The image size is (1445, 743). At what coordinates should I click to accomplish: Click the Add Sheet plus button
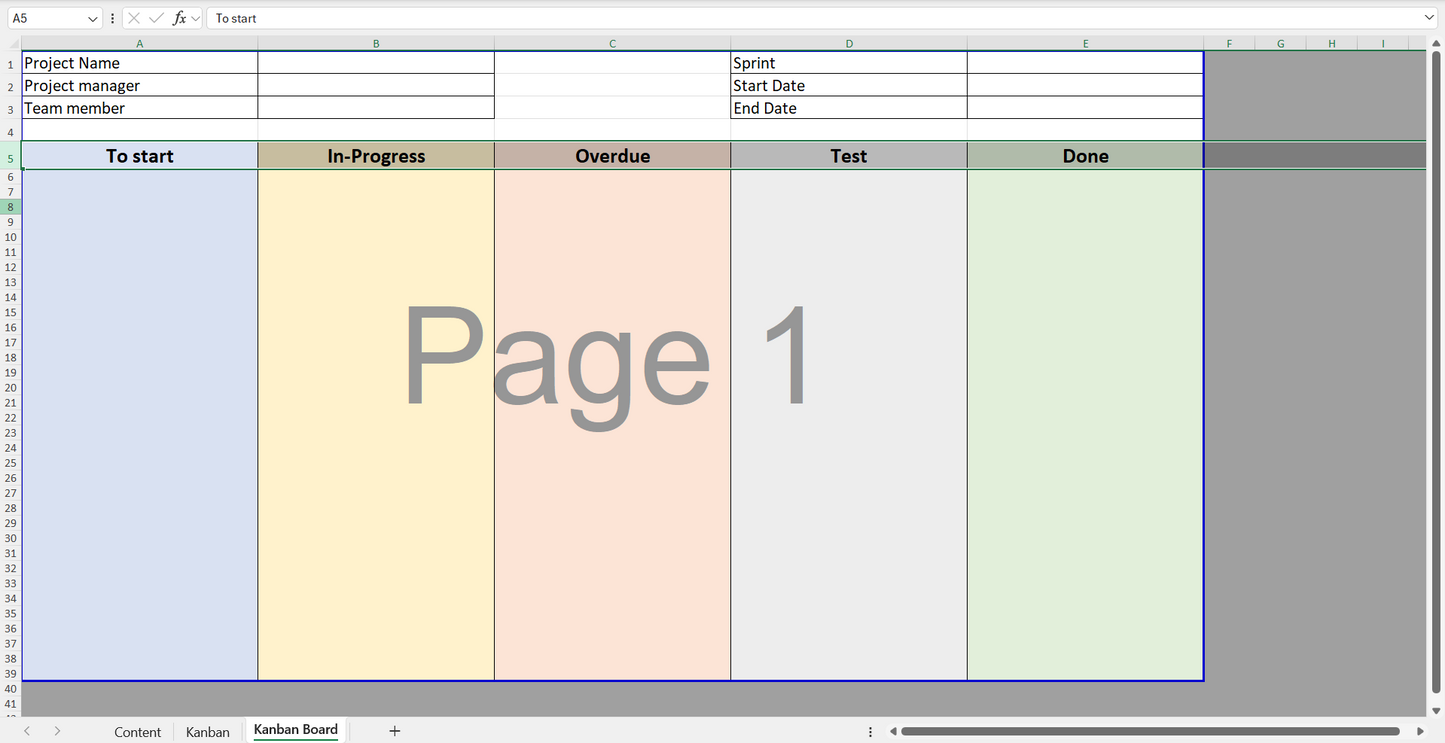(394, 731)
